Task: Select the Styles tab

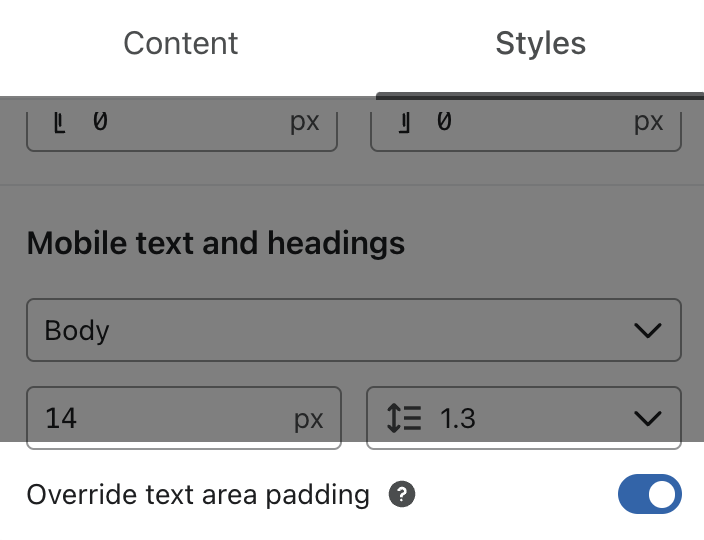Action: (x=540, y=44)
